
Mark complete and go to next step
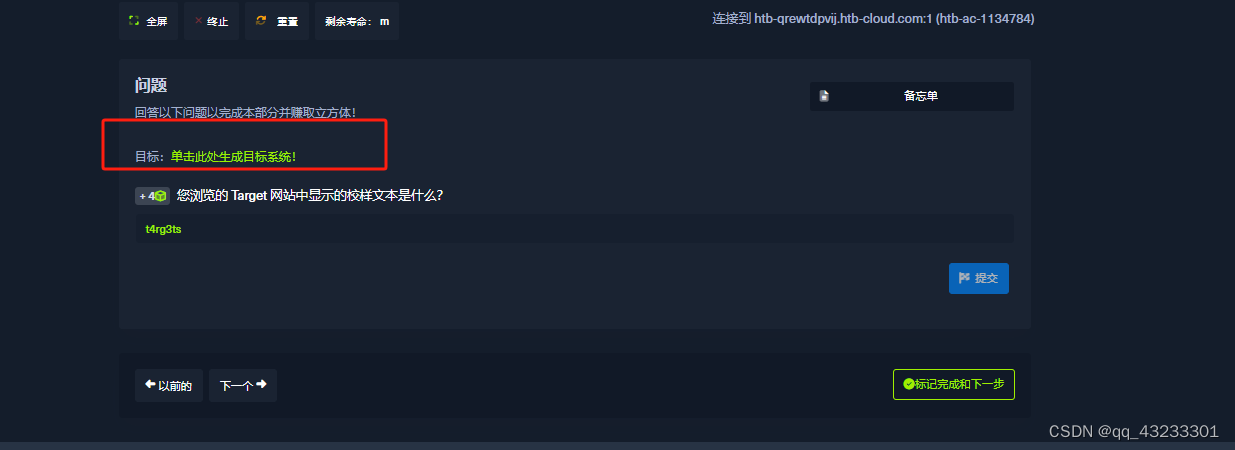pos(954,384)
